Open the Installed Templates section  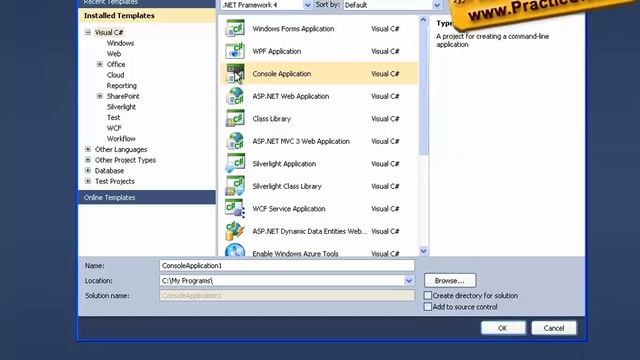tap(147, 16)
